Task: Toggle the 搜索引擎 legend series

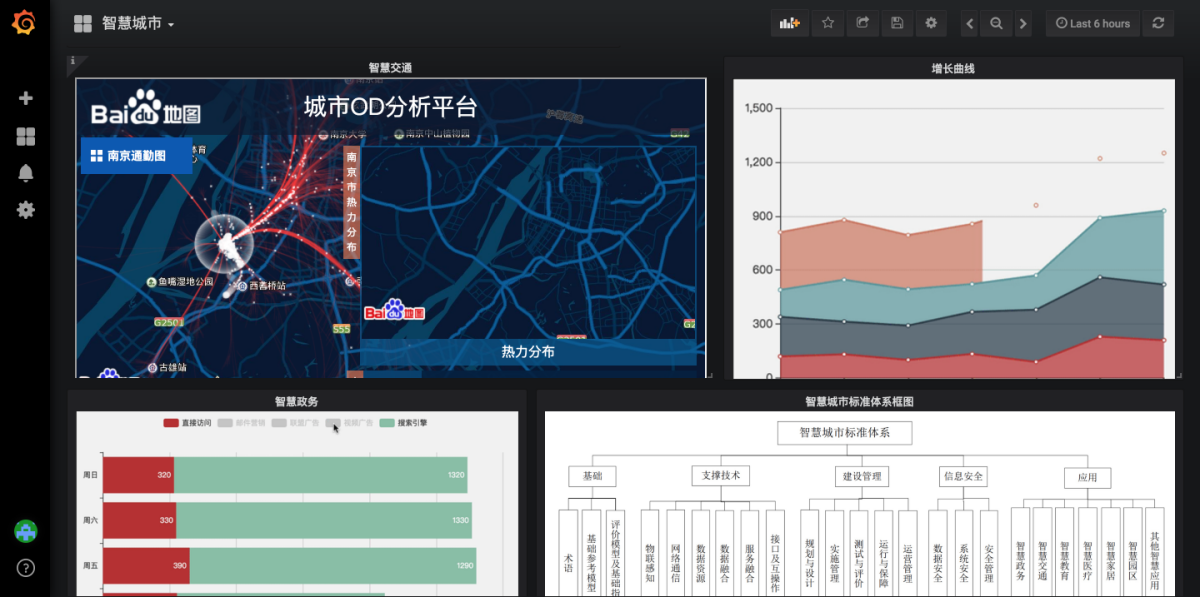Action: click(404, 423)
